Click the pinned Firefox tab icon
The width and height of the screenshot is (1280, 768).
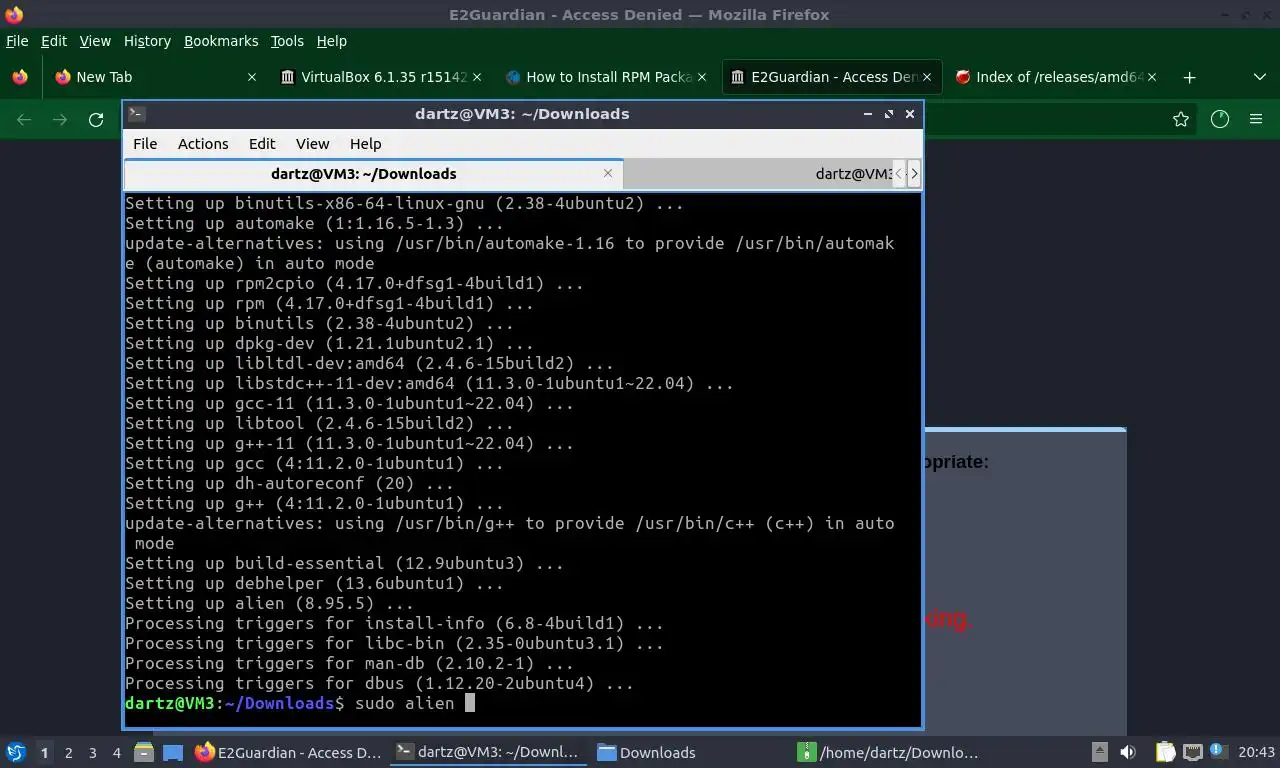(20, 77)
